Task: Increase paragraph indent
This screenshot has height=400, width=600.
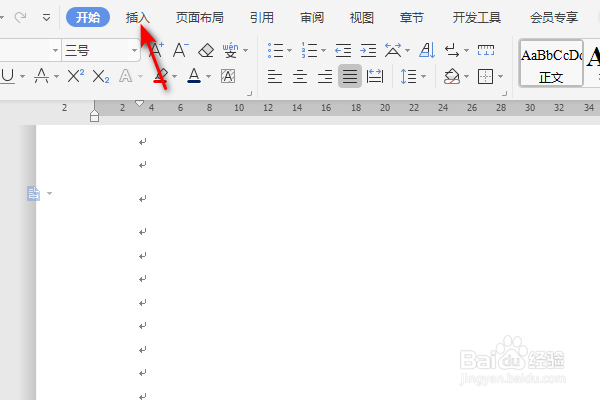Action: (x=368, y=50)
